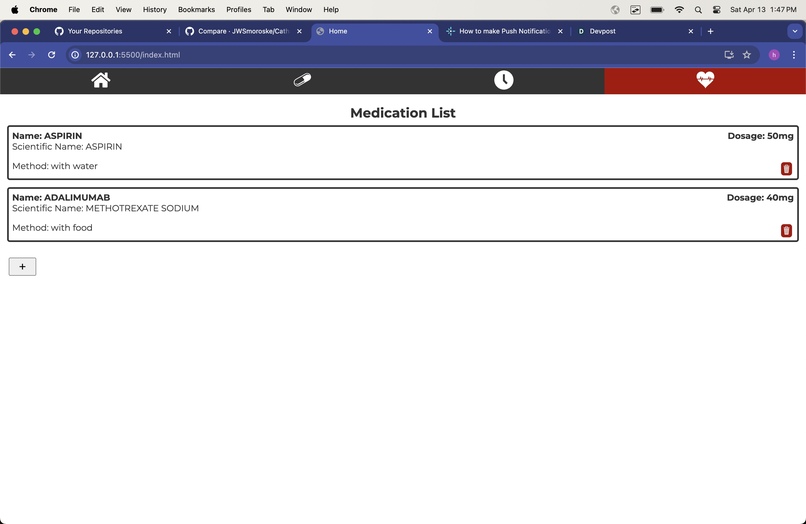The image size is (806, 524).
Task: Click 'Method: with water' text
Action: (55, 166)
